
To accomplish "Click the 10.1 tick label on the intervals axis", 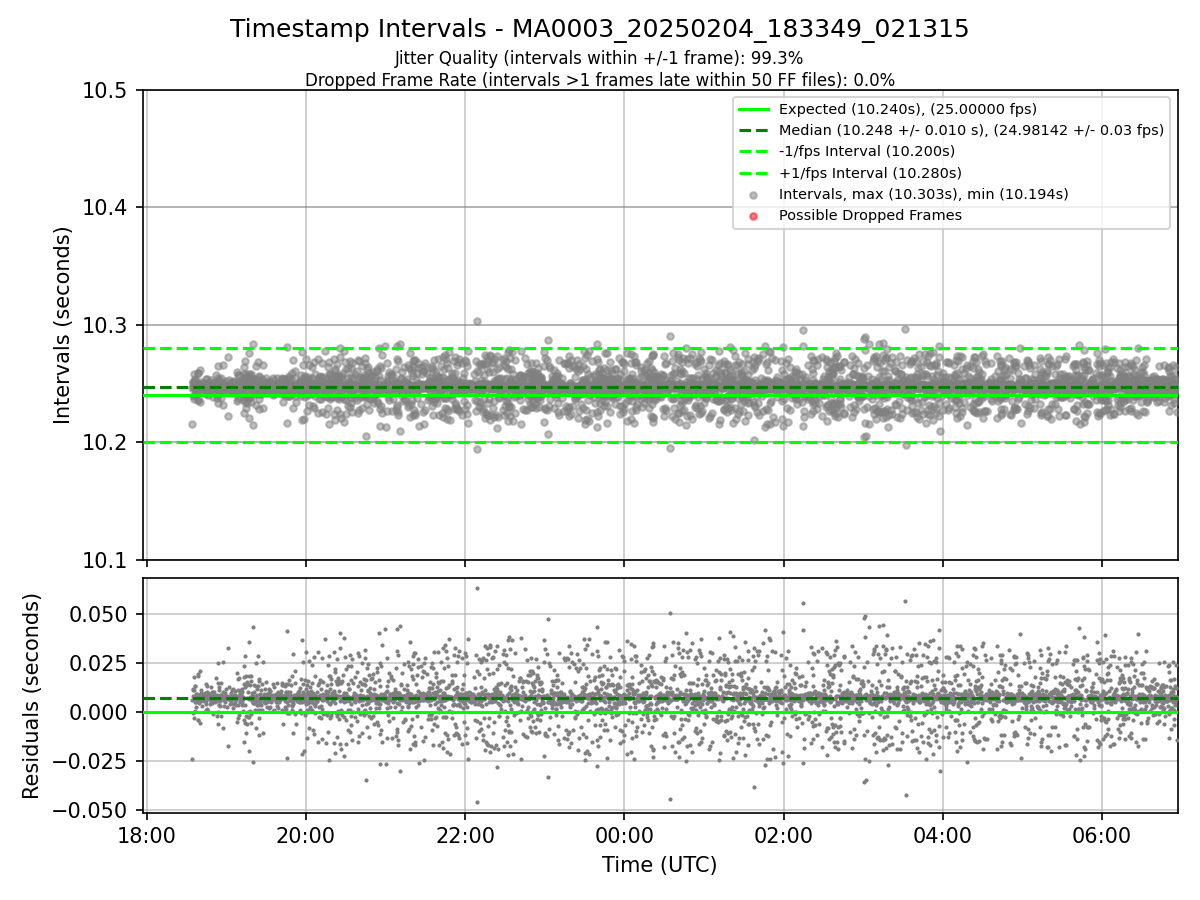I will coord(106,560).
